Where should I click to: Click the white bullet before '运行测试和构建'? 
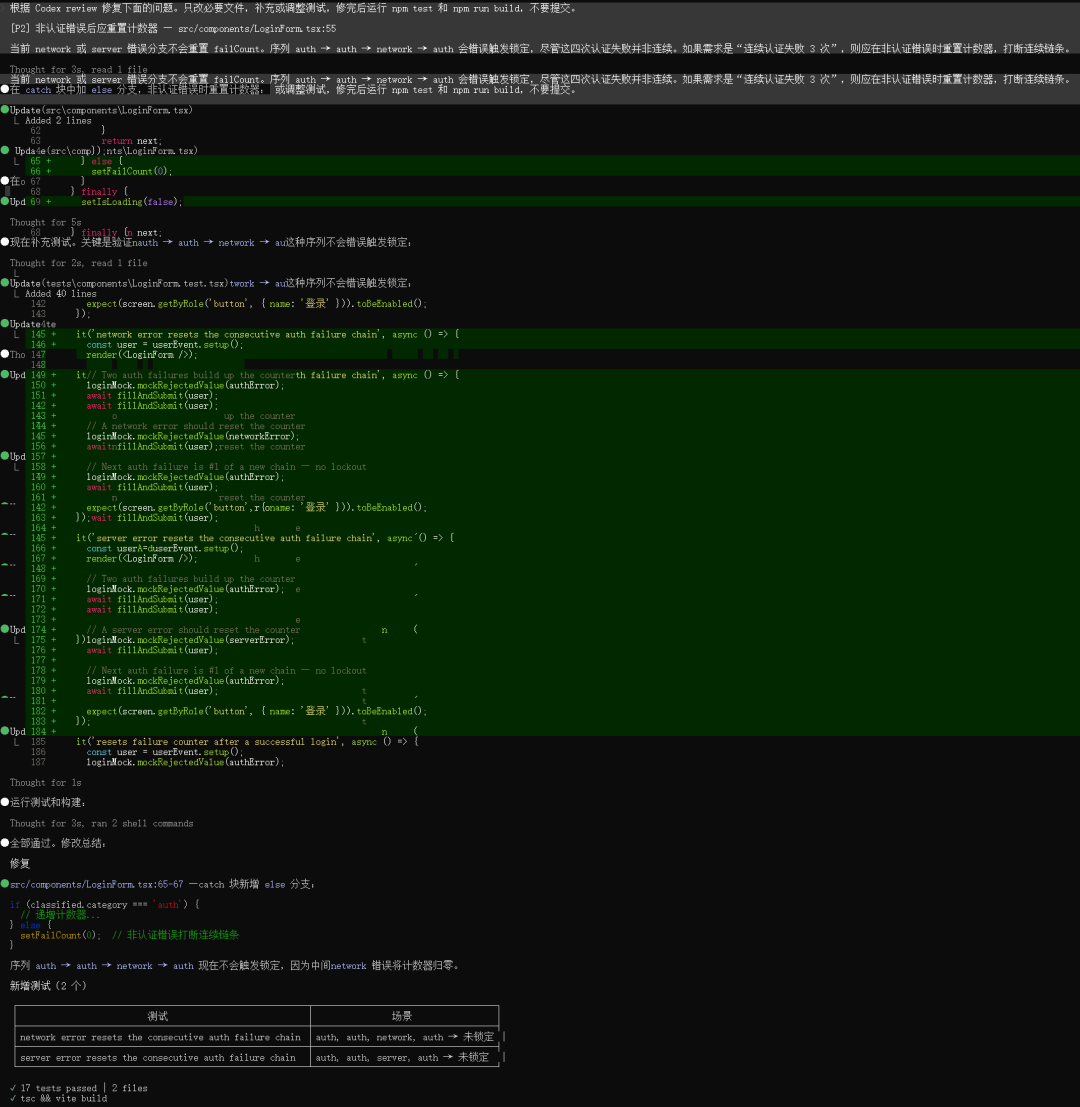[x=5, y=802]
